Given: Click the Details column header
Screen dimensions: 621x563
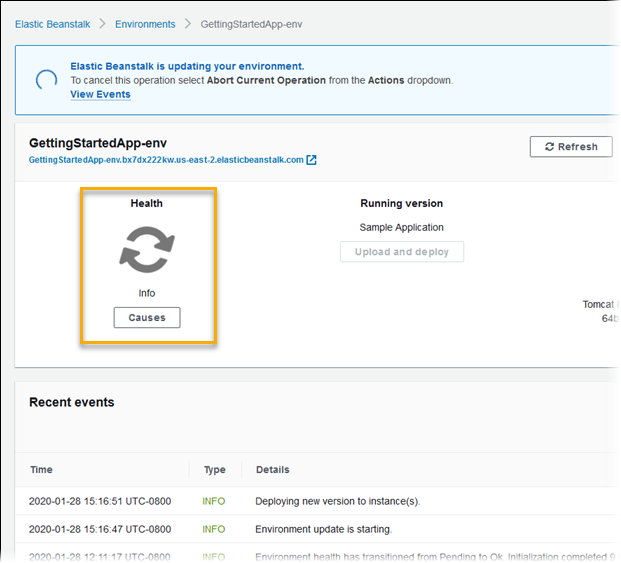Looking at the screenshot, I should click(x=273, y=469).
